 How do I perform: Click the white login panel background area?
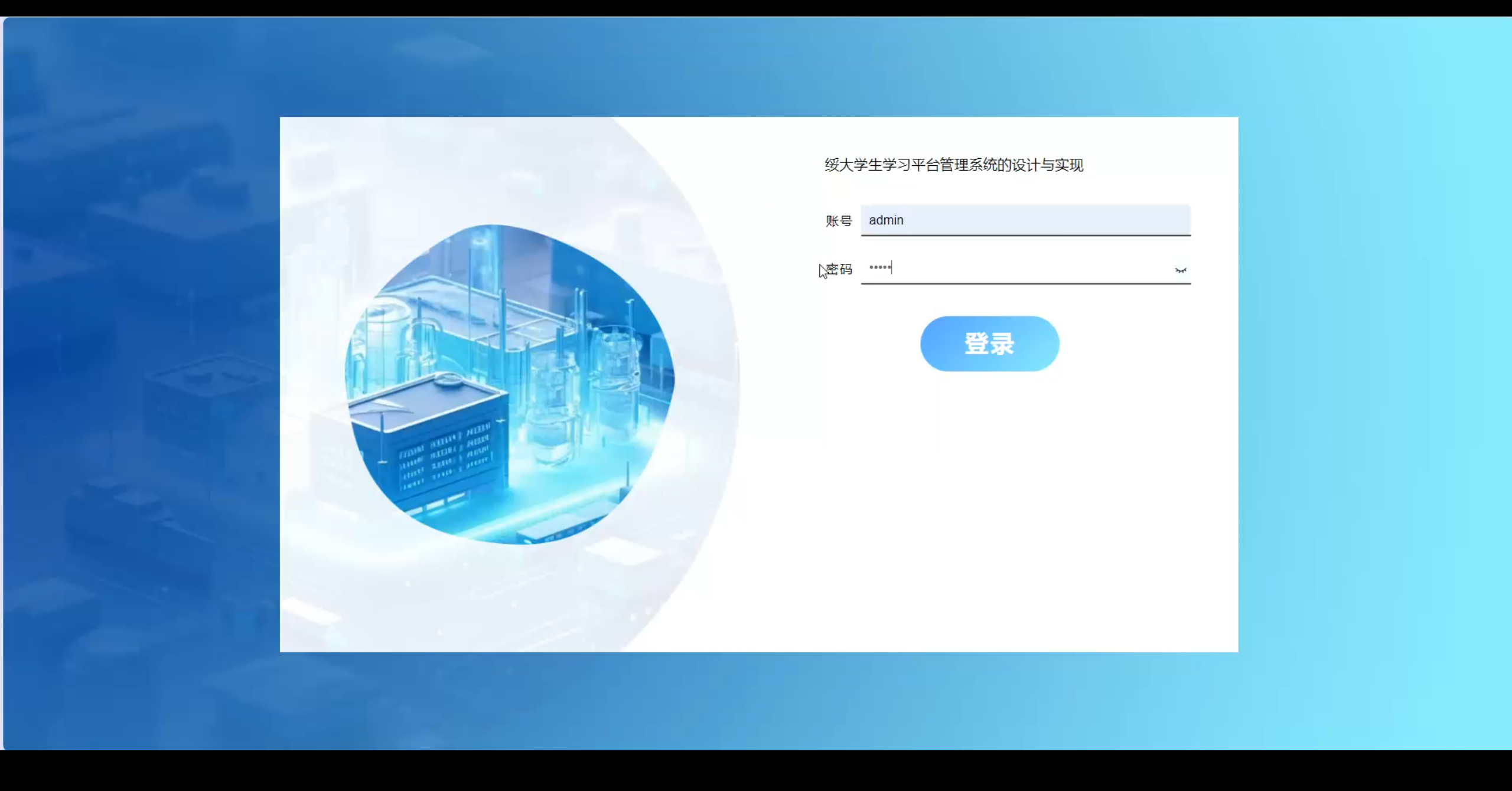point(1004,519)
